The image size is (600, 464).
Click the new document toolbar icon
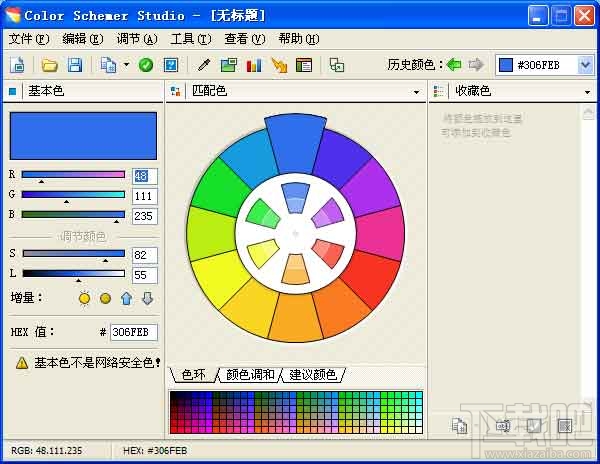(18, 65)
